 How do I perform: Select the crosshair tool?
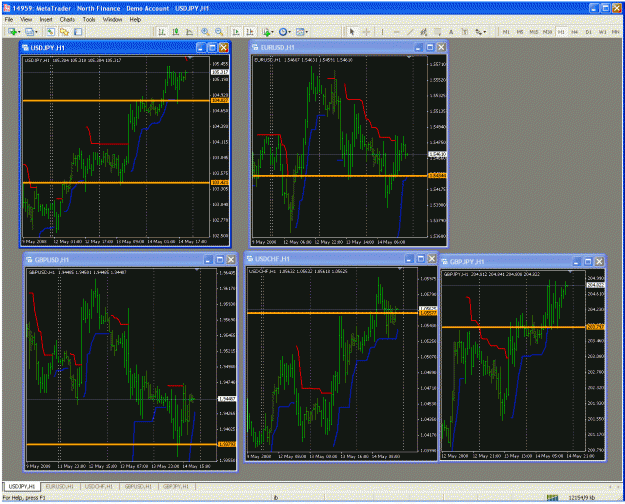[366, 32]
